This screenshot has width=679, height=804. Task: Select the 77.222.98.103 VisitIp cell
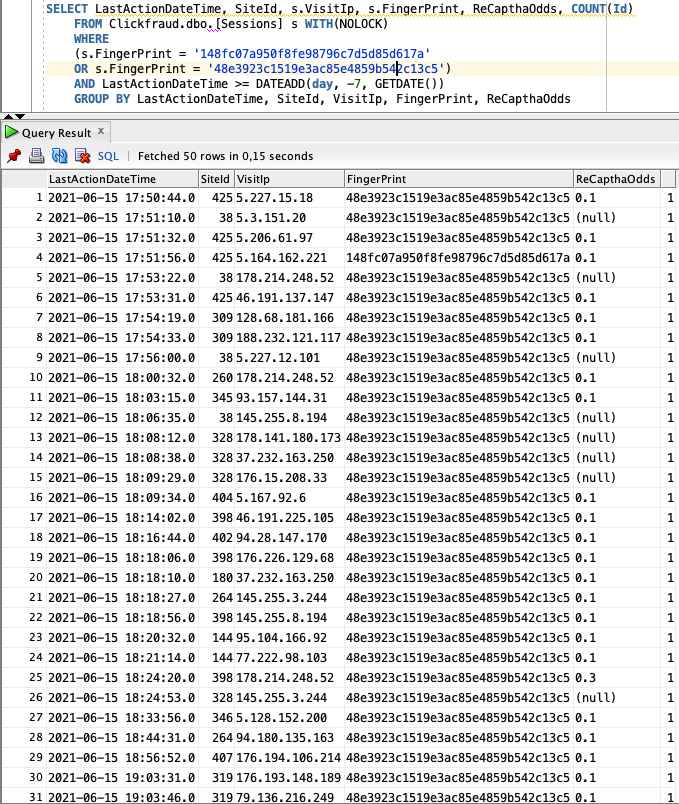[289, 658]
